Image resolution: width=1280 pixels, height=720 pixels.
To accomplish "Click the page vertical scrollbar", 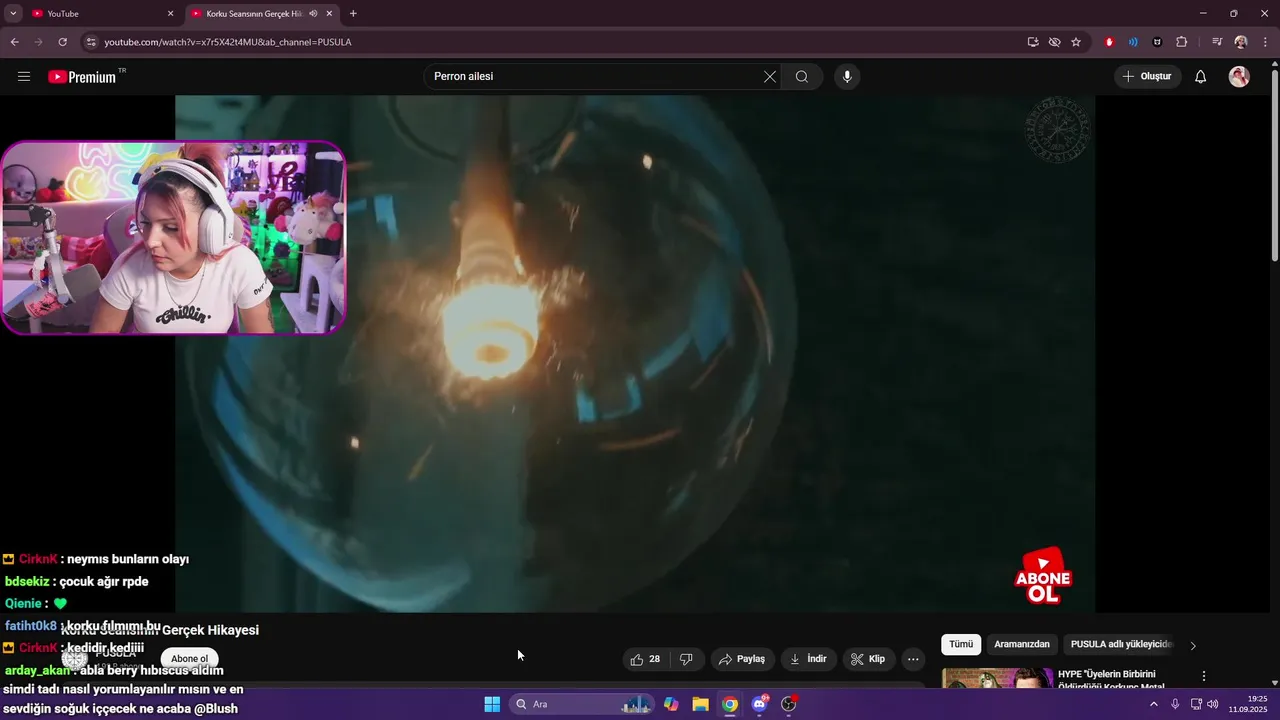I will tap(1274, 165).
